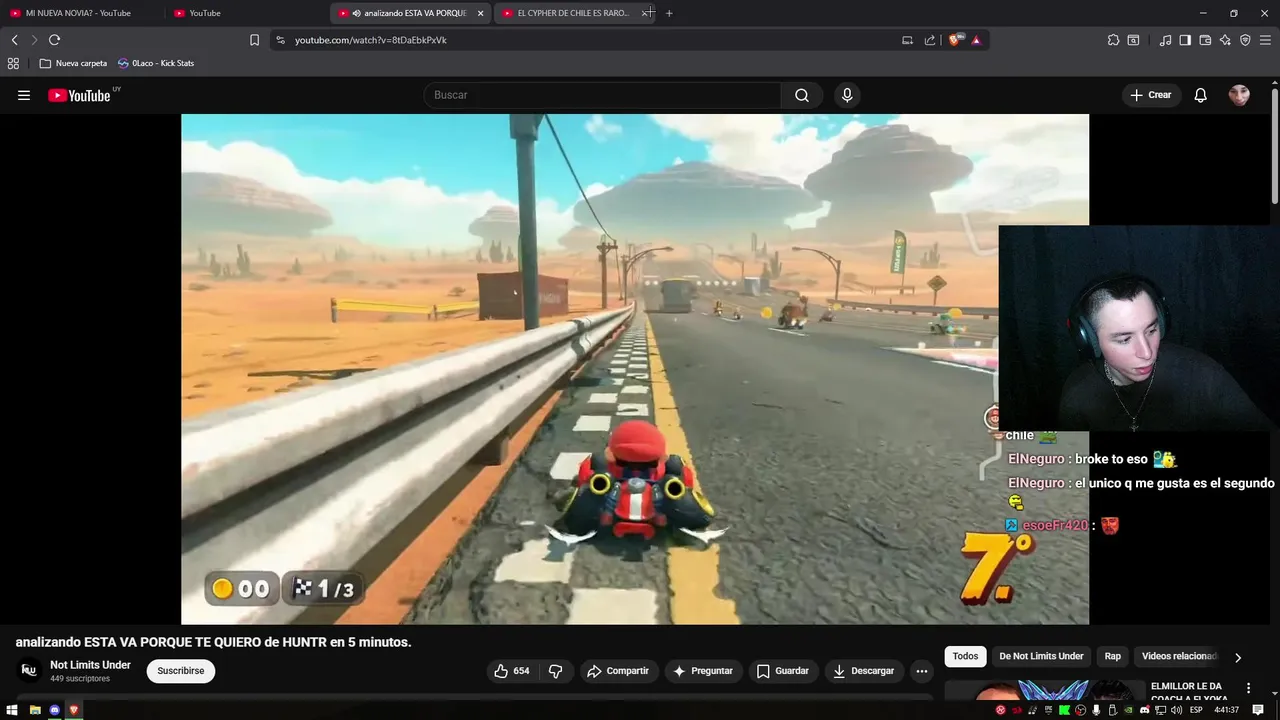
Task: Select De Not Limits Under chip
Action: coord(1041,656)
